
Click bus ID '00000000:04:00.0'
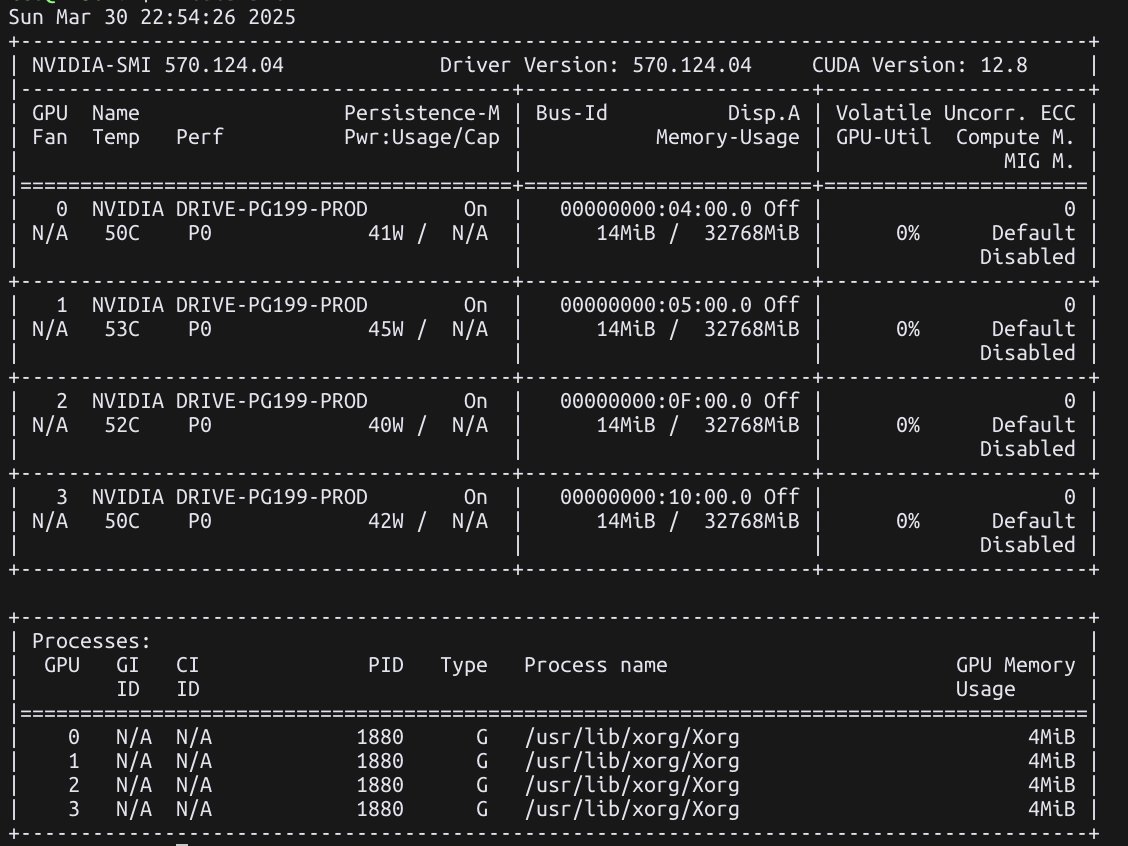tap(656, 209)
